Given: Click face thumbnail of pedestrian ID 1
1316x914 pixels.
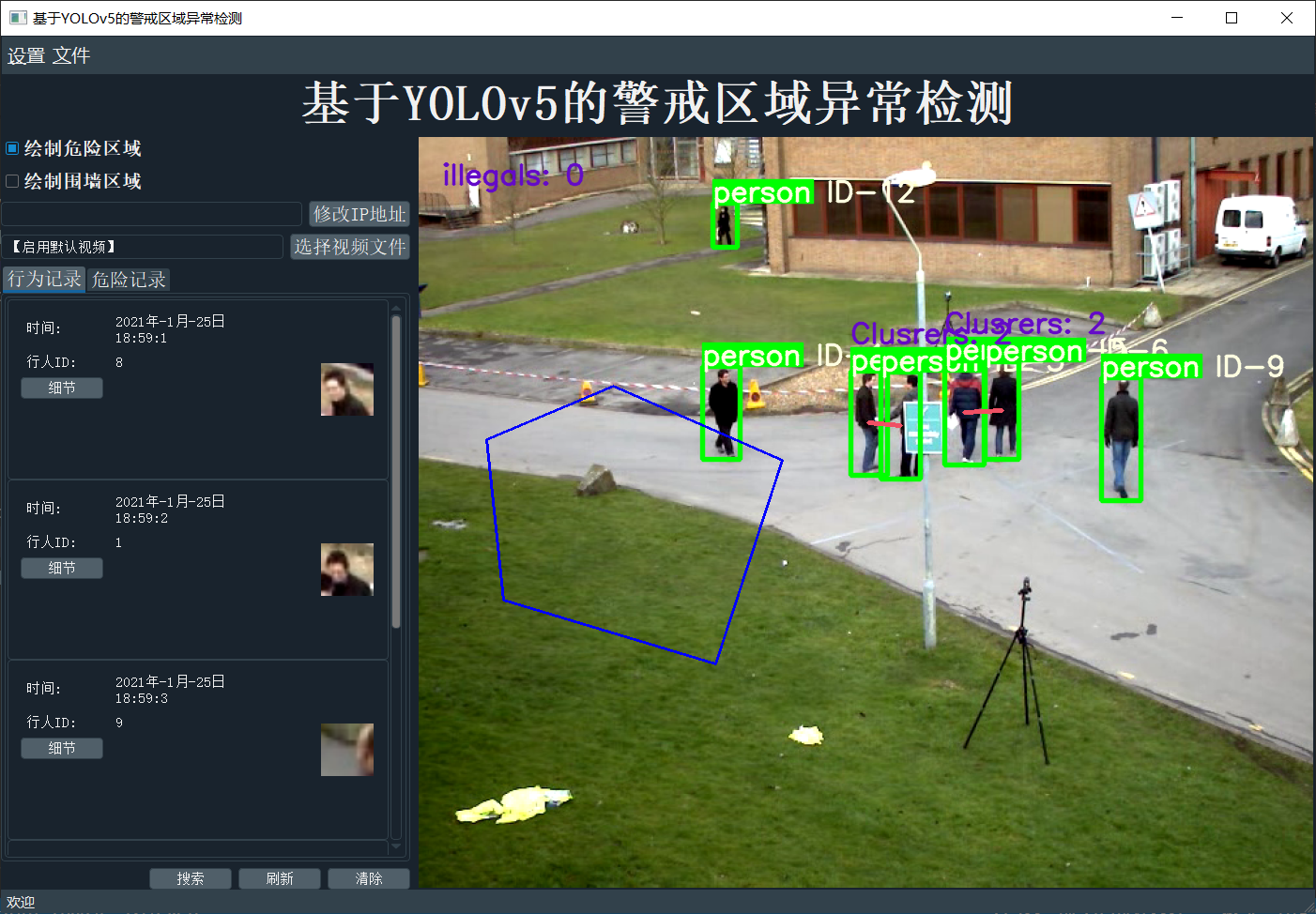Looking at the screenshot, I should [x=347, y=570].
